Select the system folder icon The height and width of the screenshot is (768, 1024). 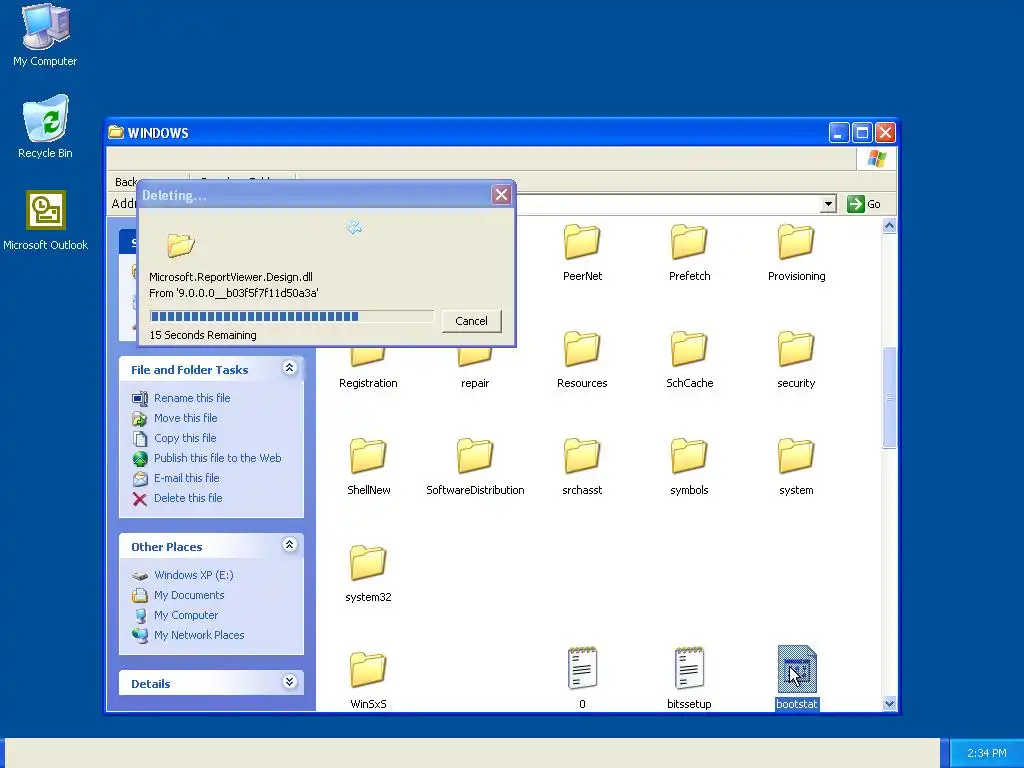pos(796,457)
